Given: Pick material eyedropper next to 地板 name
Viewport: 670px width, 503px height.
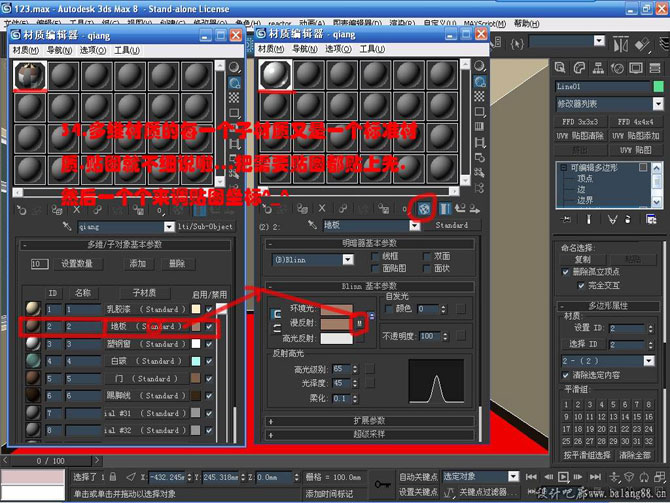Looking at the screenshot, I should coord(312,225).
